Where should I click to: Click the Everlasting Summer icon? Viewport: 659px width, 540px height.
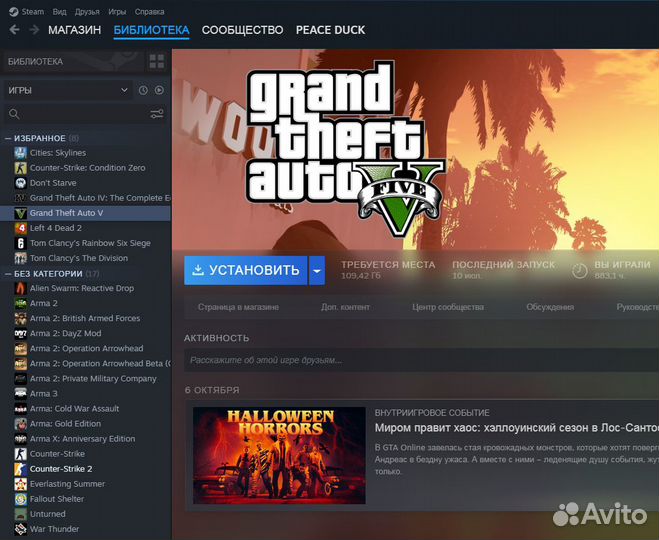point(20,484)
